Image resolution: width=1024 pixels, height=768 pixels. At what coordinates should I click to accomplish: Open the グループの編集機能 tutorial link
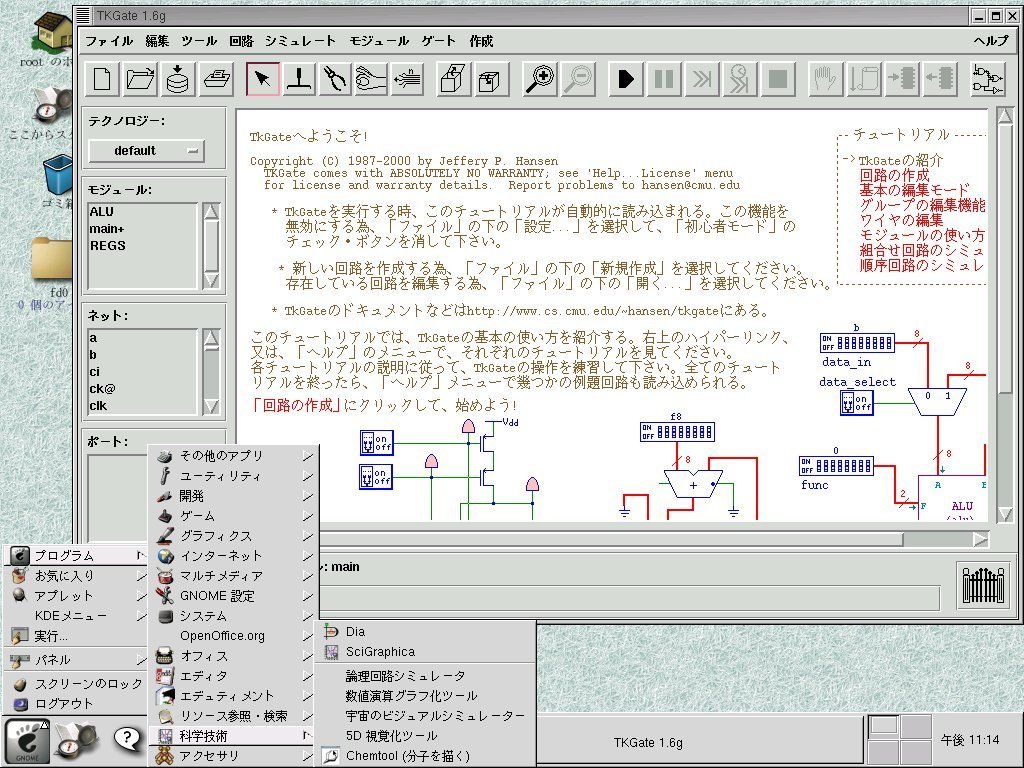(922, 205)
